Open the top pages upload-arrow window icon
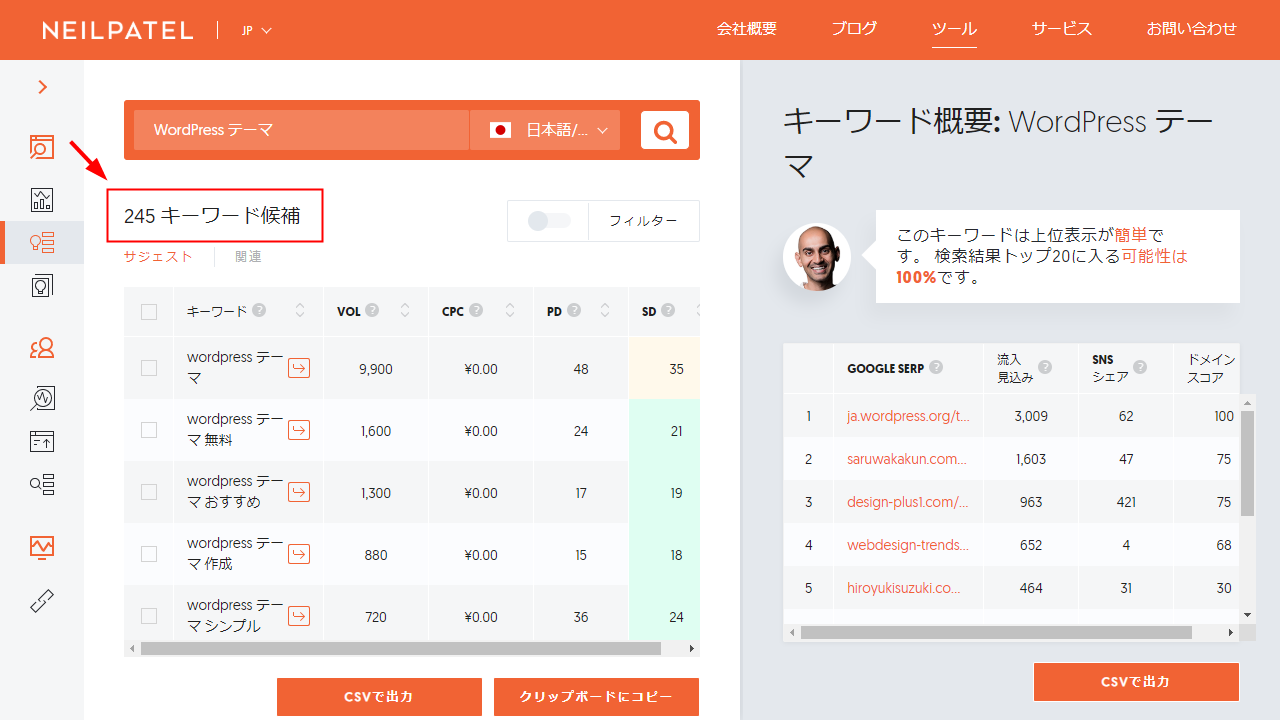The width and height of the screenshot is (1280, 720). coord(42,441)
